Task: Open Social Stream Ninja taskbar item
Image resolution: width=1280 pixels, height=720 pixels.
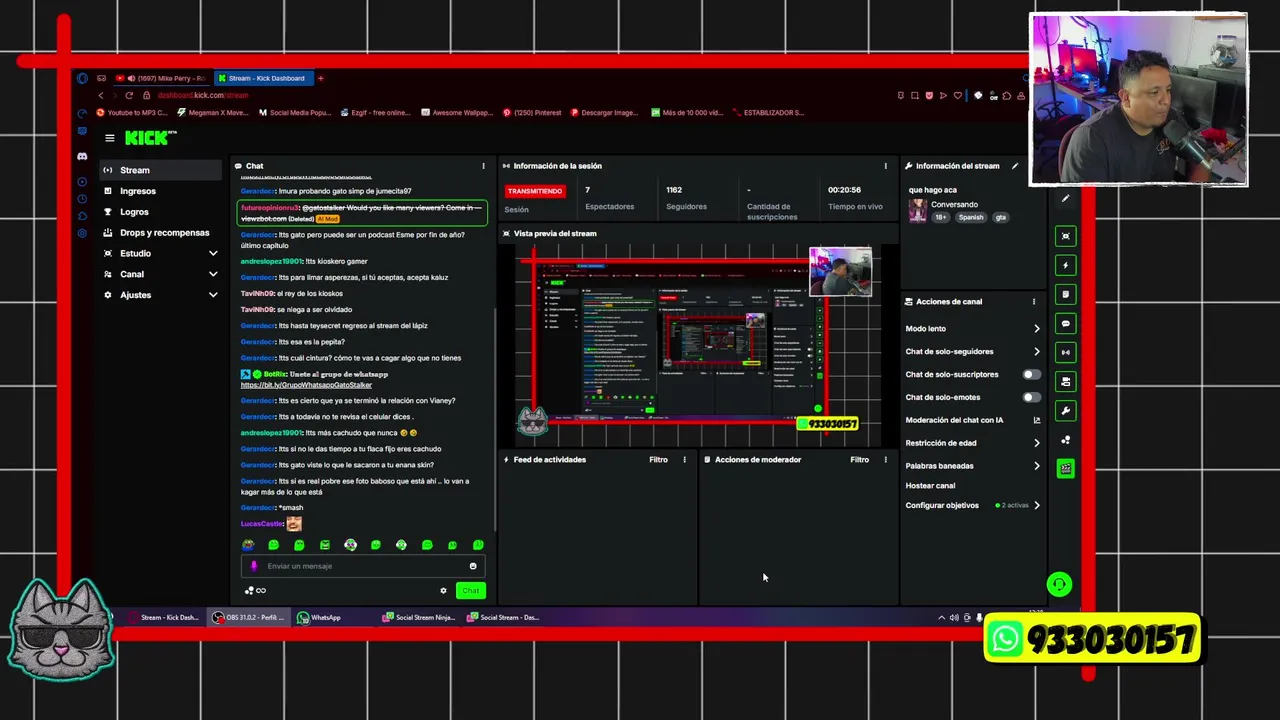Action: [418, 617]
